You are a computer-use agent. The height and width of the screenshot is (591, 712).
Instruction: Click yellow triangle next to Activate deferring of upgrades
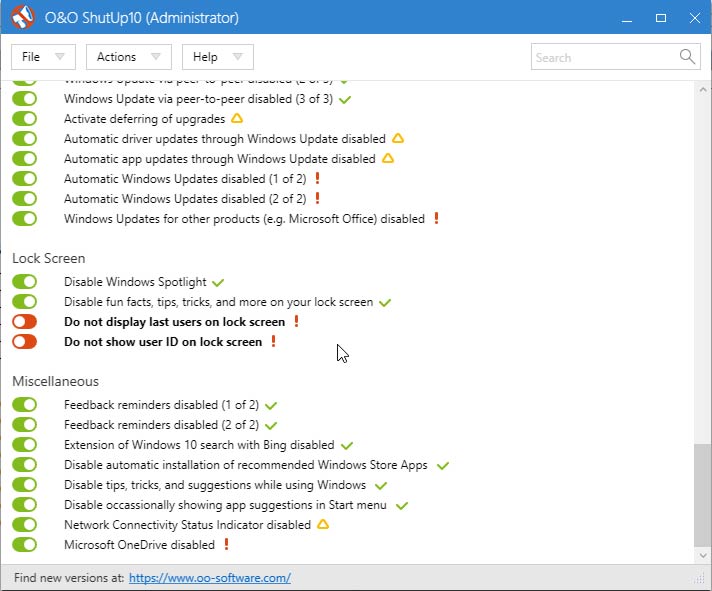[237, 118]
